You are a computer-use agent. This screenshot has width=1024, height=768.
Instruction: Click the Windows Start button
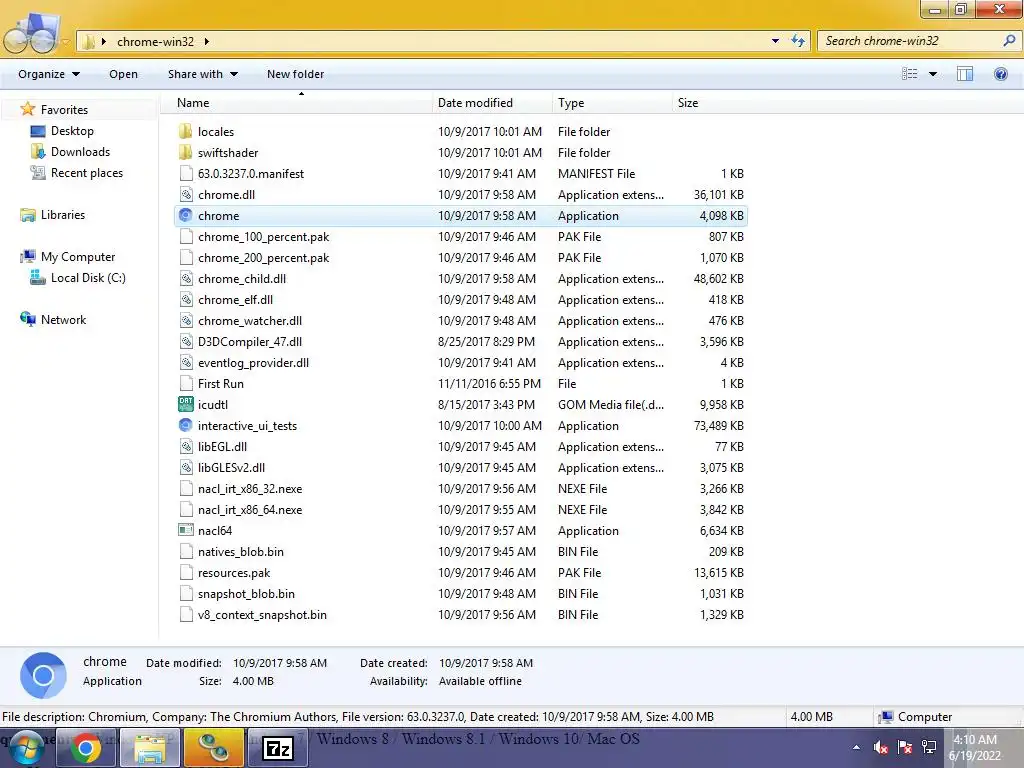(26, 748)
